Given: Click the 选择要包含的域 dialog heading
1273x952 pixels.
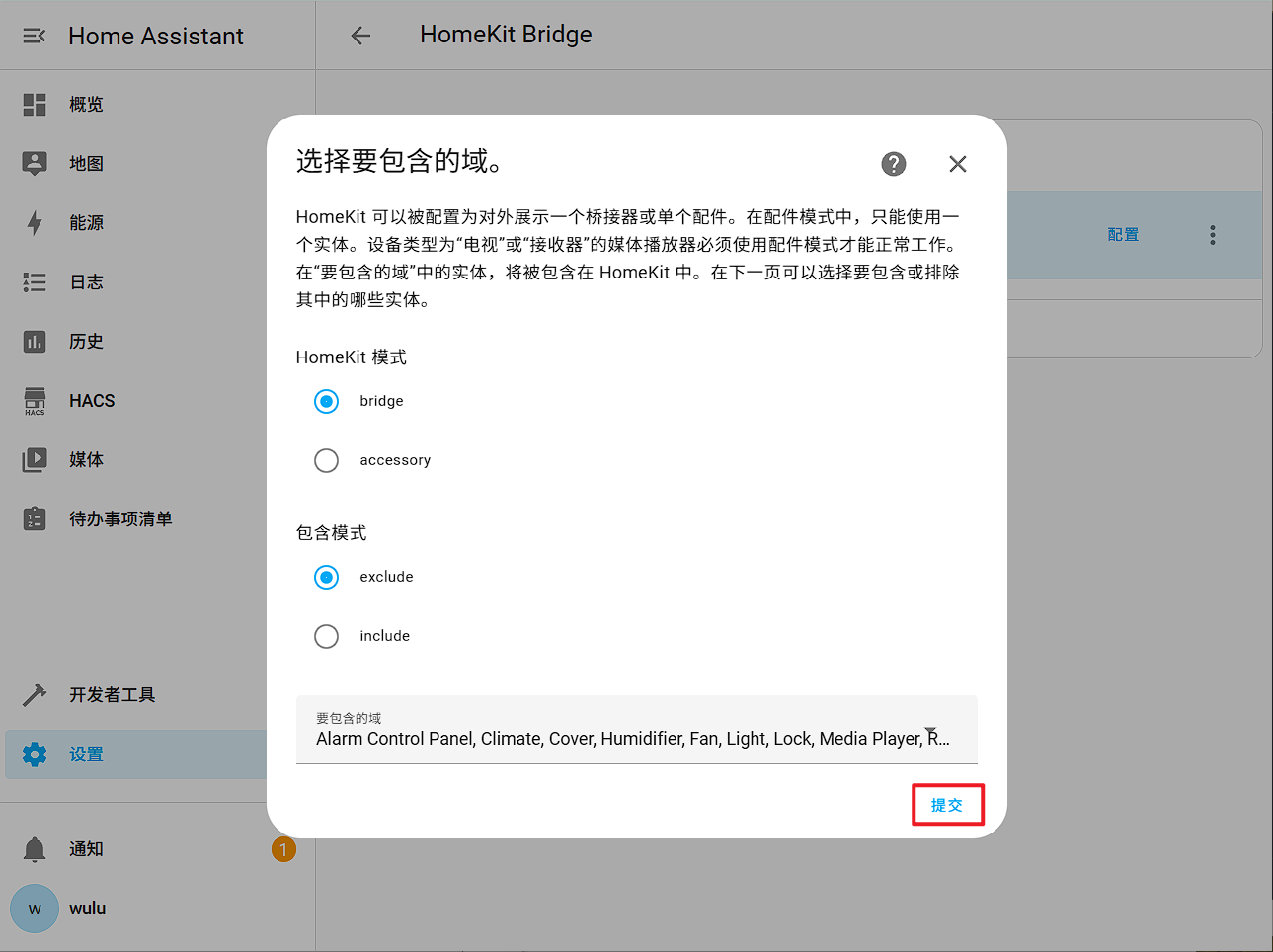Looking at the screenshot, I should (x=399, y=161).
